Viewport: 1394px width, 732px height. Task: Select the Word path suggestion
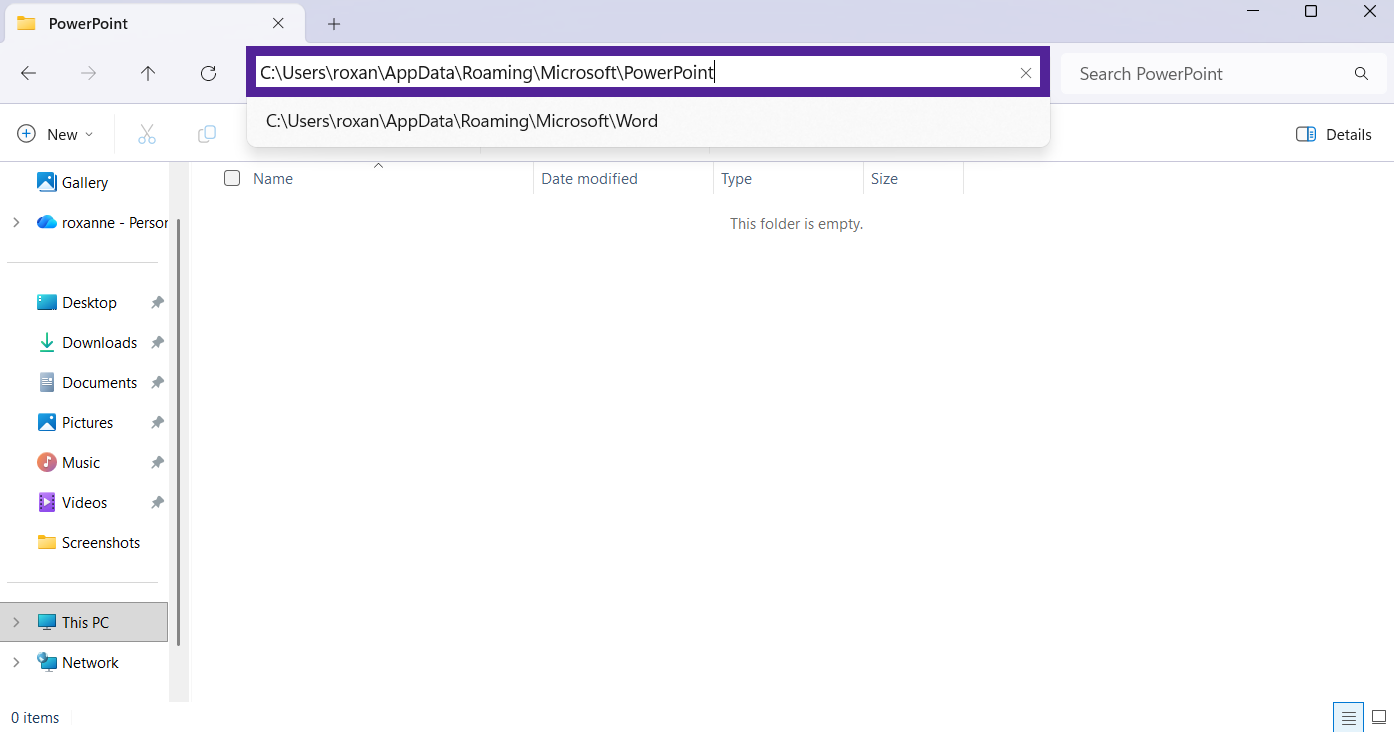(462, 121)
